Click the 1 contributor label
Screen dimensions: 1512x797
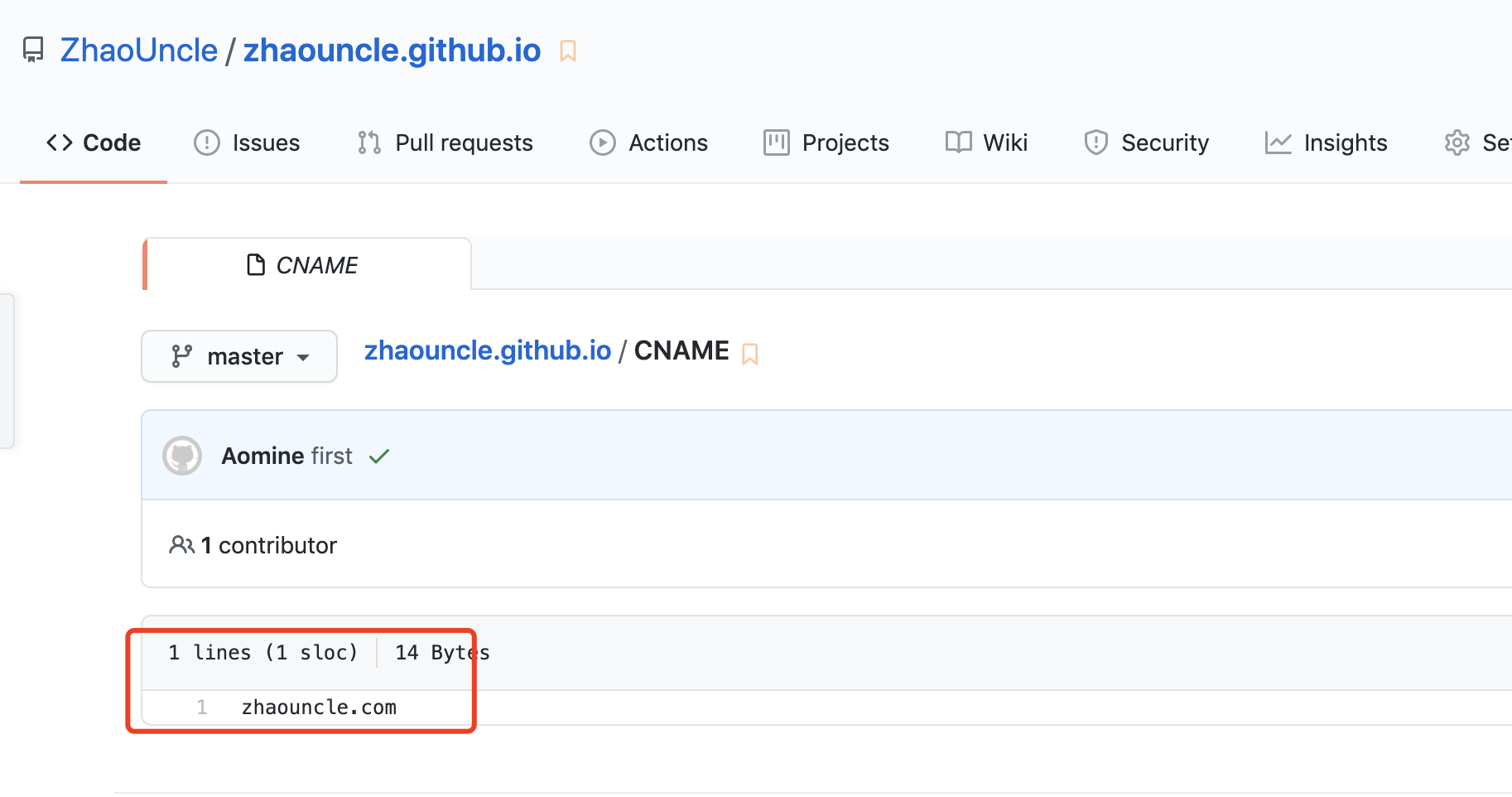253,545
